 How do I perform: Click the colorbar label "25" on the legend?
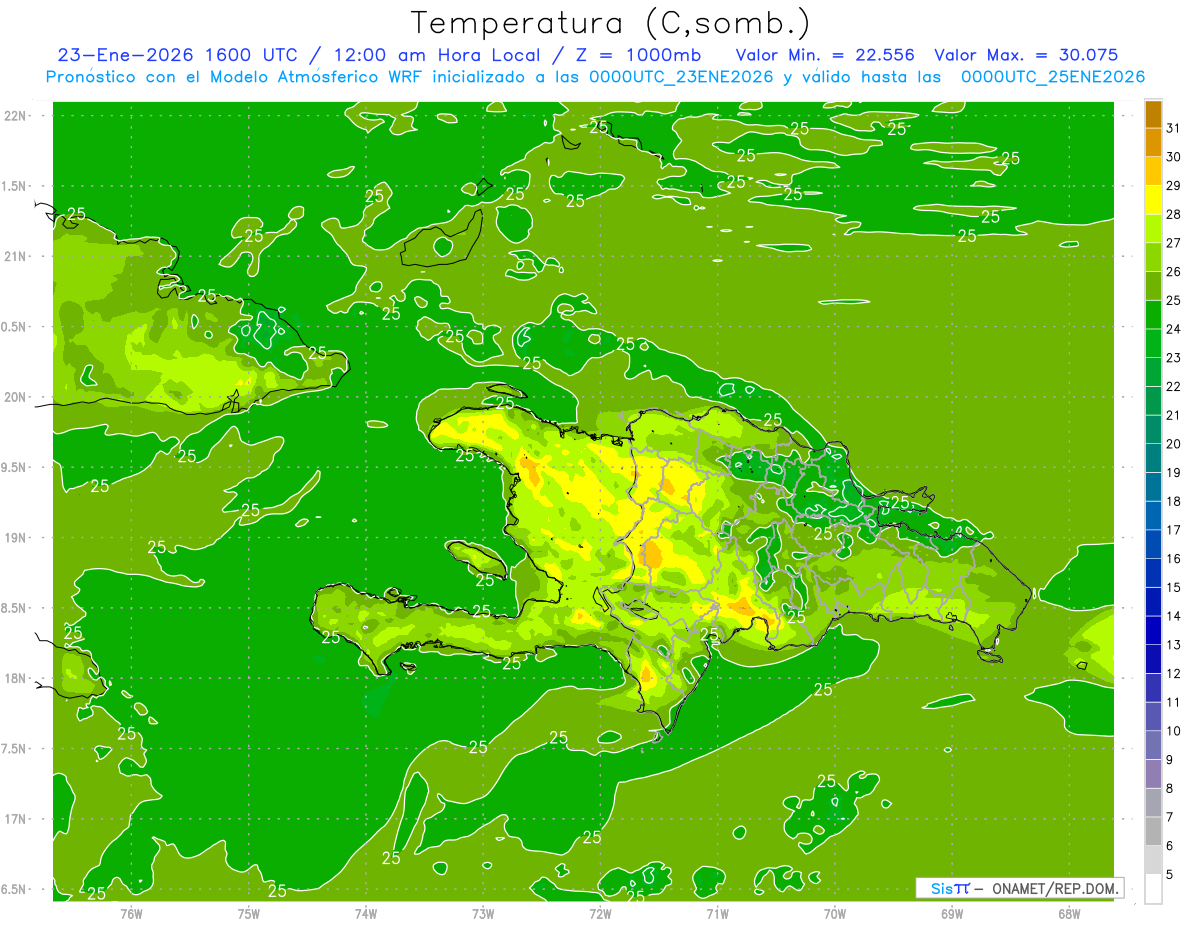pyautogui.click(x=1174, y=300)
